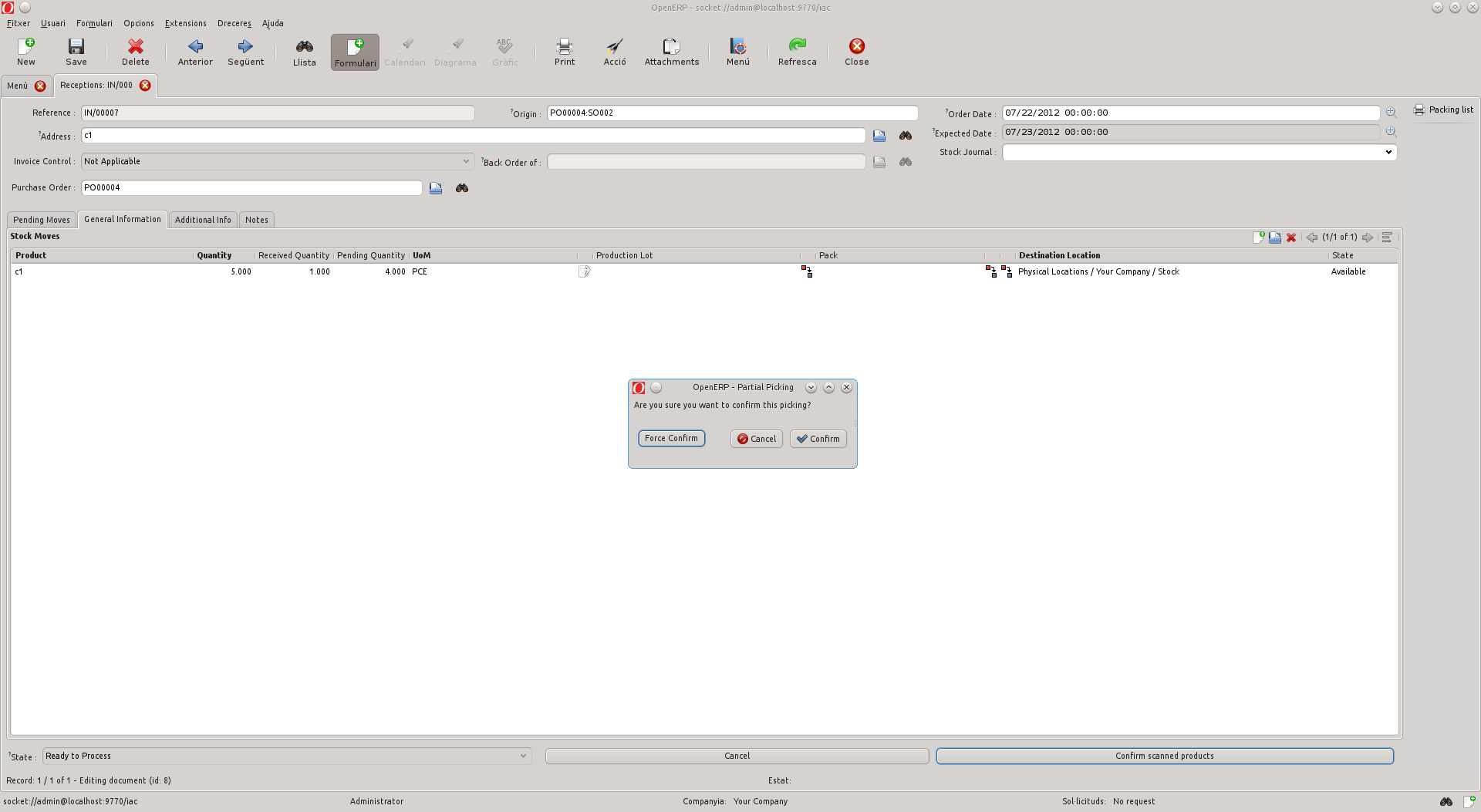Open the Purchase Order record icon
Viewport: 1481px width, 812px height.
point(436,188)
